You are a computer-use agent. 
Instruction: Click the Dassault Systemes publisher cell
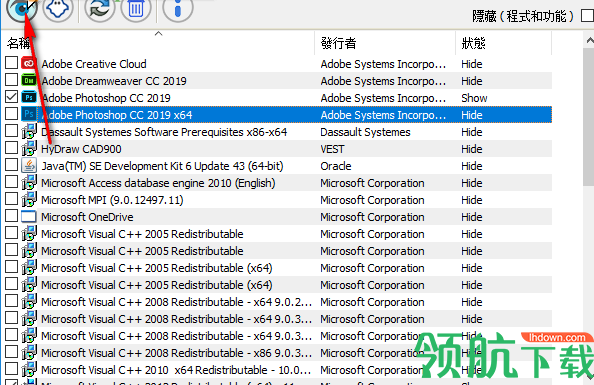(x=365, y=132)
